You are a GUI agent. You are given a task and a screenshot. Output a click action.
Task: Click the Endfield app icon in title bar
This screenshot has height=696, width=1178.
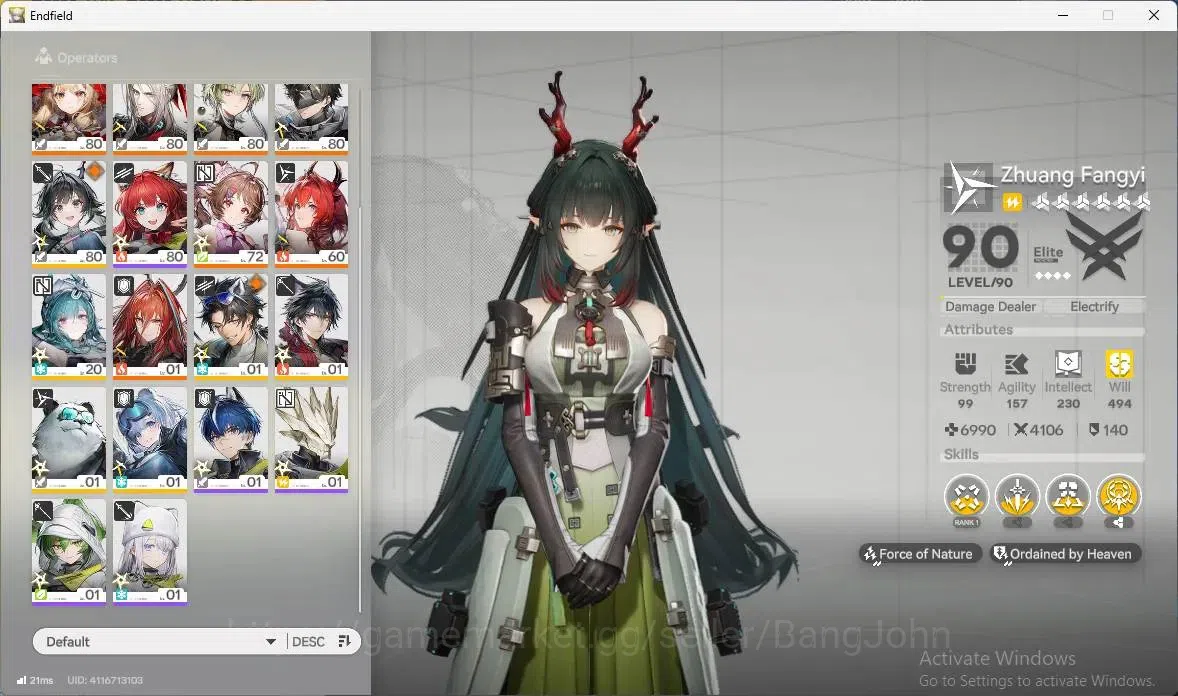[x=17, y=15]
